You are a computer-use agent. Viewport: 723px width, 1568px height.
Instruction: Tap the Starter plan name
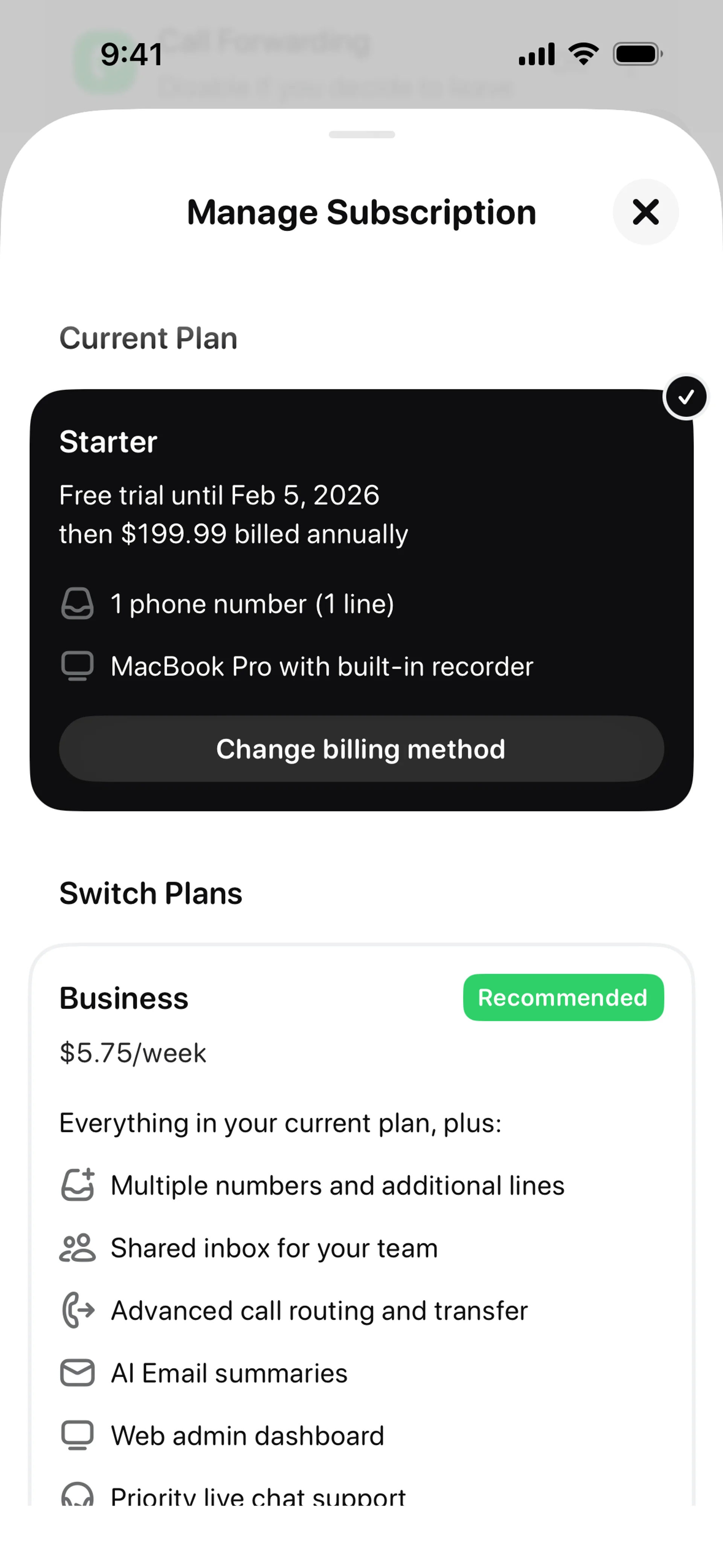pyautogui.click(x=108, y=441)
